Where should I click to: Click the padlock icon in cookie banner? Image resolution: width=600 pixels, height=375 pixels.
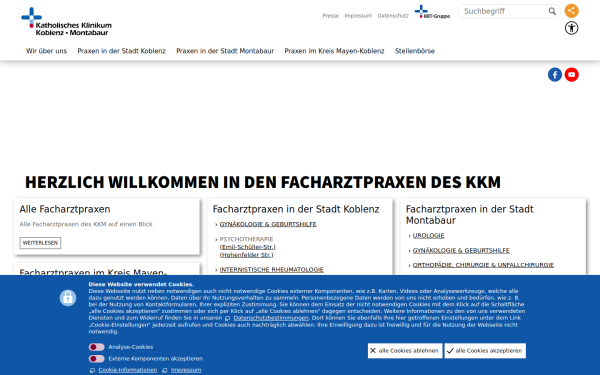point(68,298)
